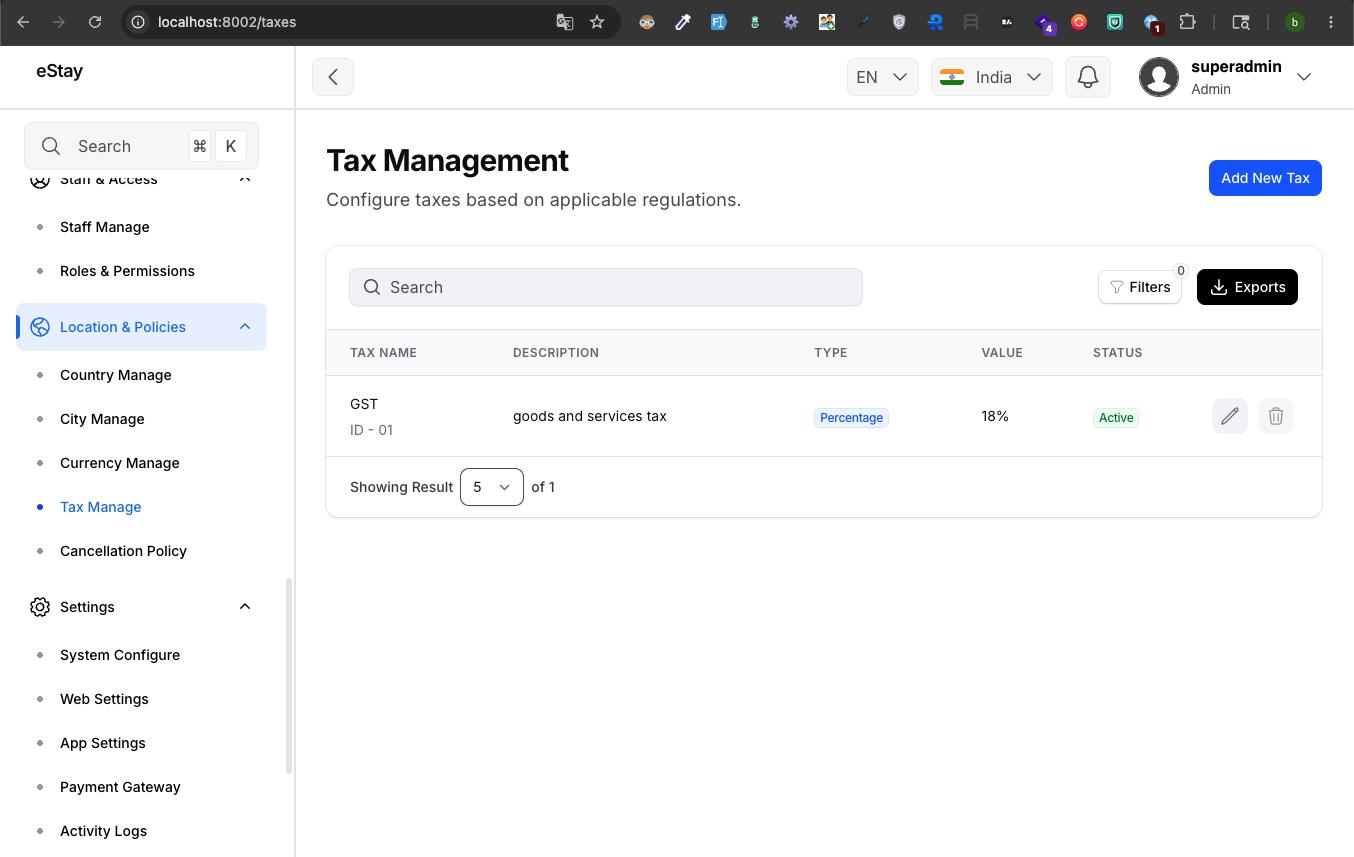1354x857 pixels.
Task: Open Currency Manage
Action: 120,463
